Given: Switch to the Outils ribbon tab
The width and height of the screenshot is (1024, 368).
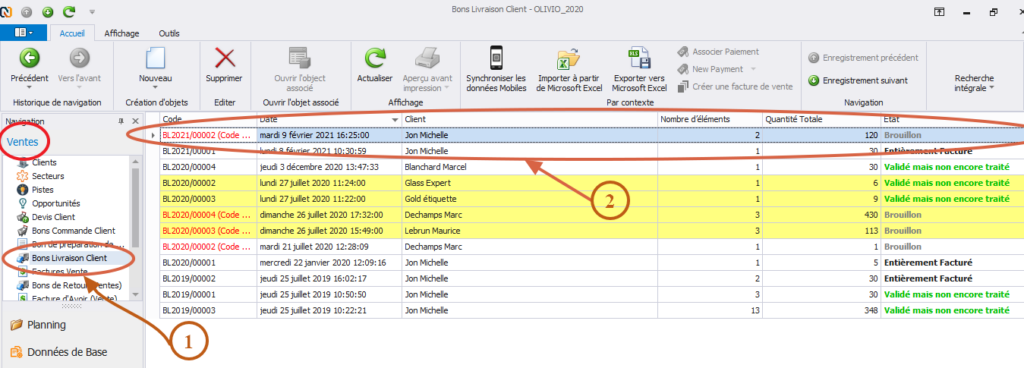Looking at the screenshot, I should click(x=169, y=33).
